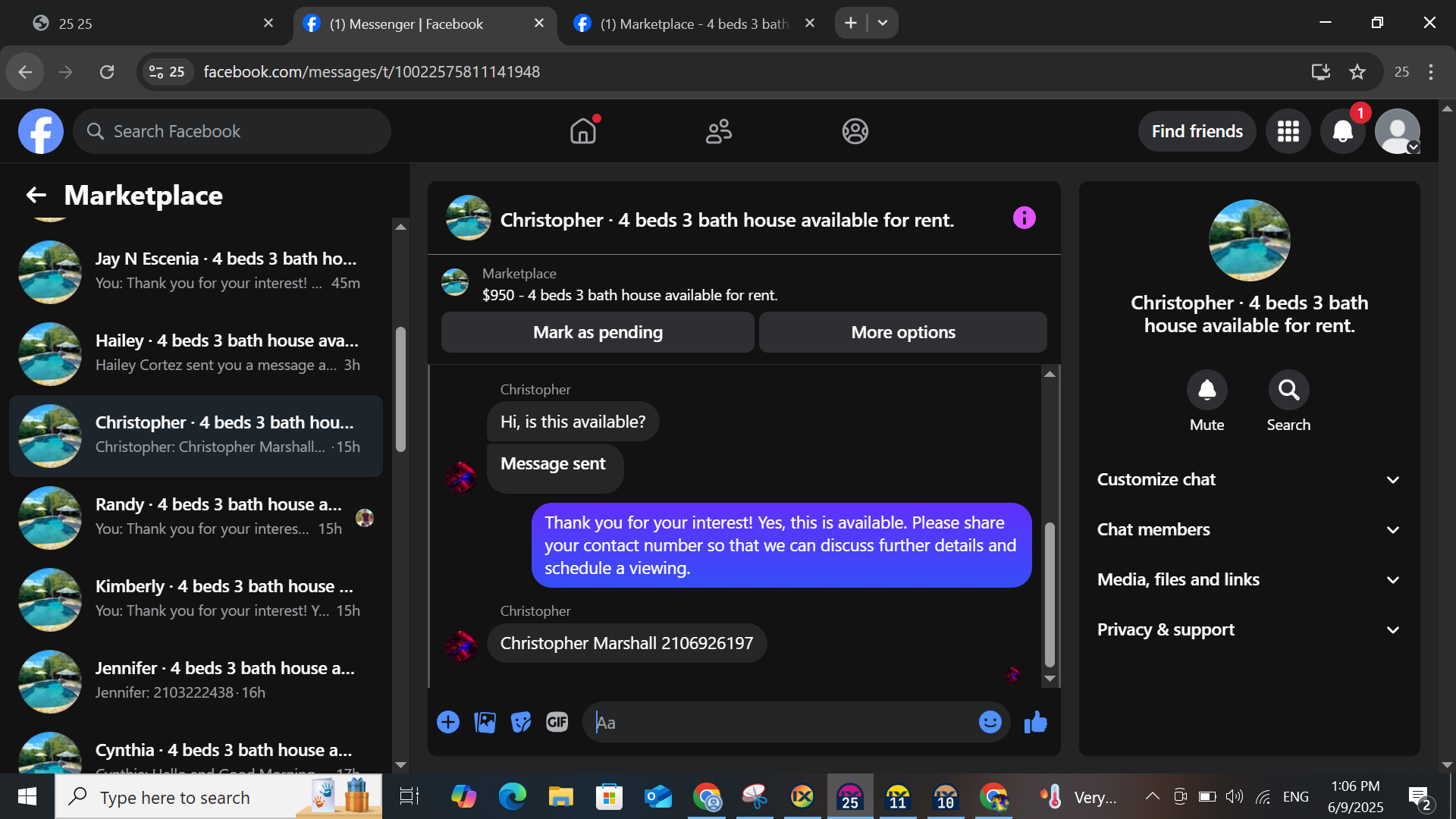Open the purple conversation information icon
Viewport: 1456px width, 819px height.
1024,218
